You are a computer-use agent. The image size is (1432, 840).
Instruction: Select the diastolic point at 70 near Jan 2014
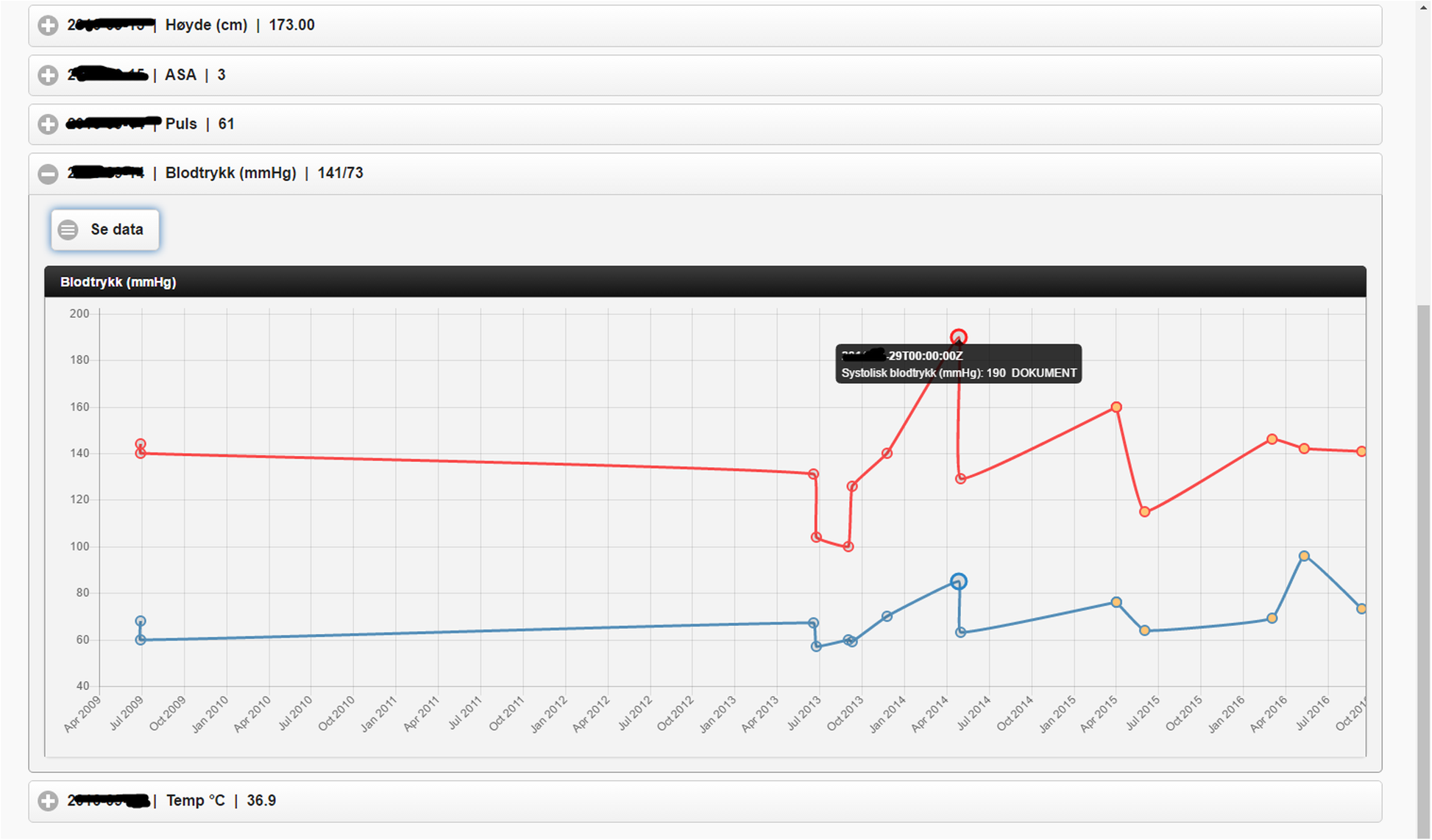click(x=887, y=616)
